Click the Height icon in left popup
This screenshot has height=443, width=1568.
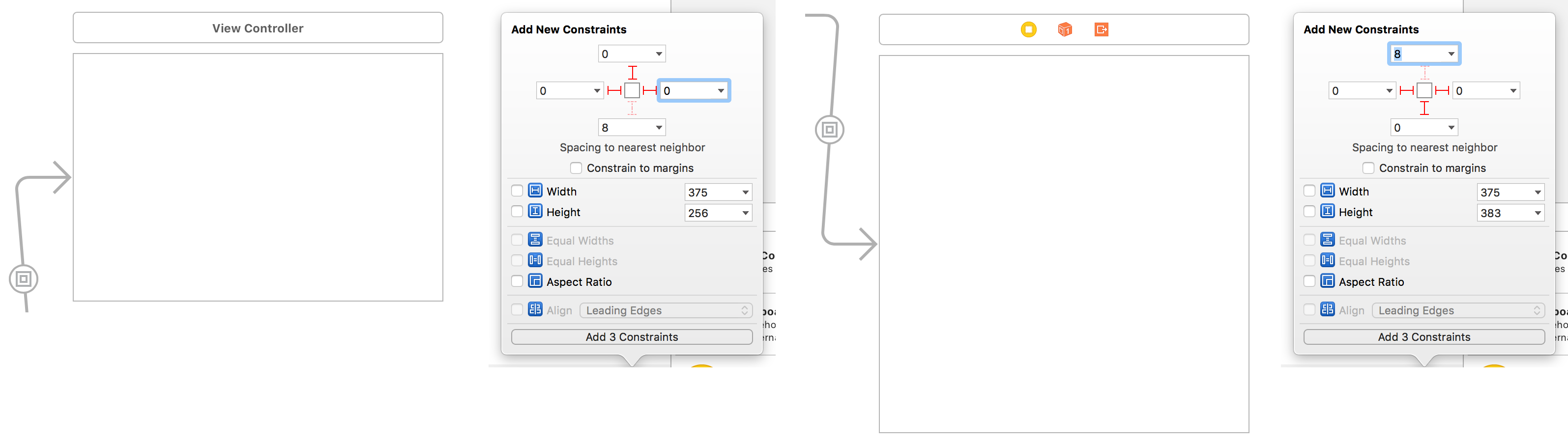(x=535, y=211)
